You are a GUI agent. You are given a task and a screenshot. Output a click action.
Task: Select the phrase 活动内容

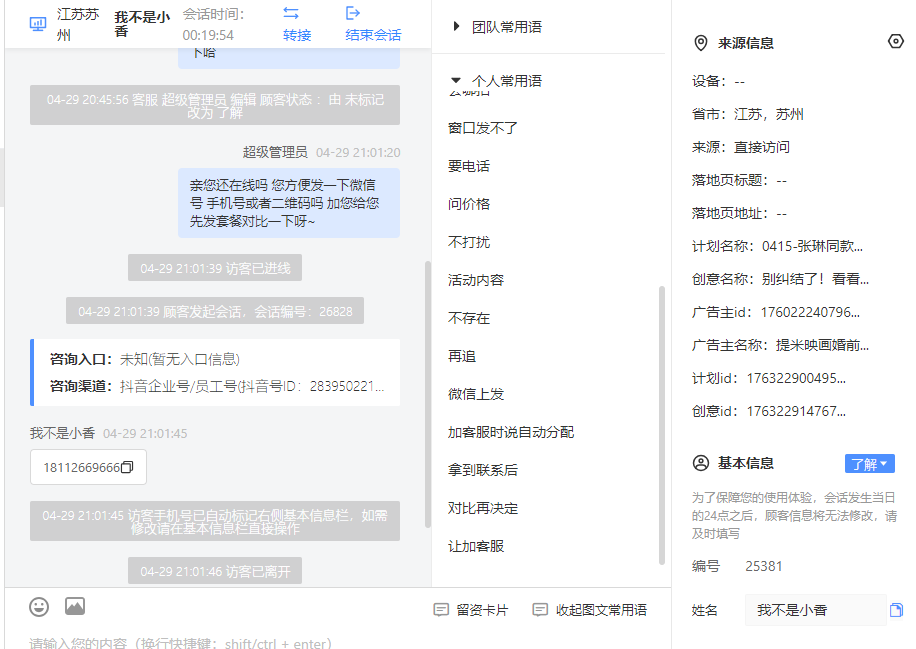click(476, 280)
